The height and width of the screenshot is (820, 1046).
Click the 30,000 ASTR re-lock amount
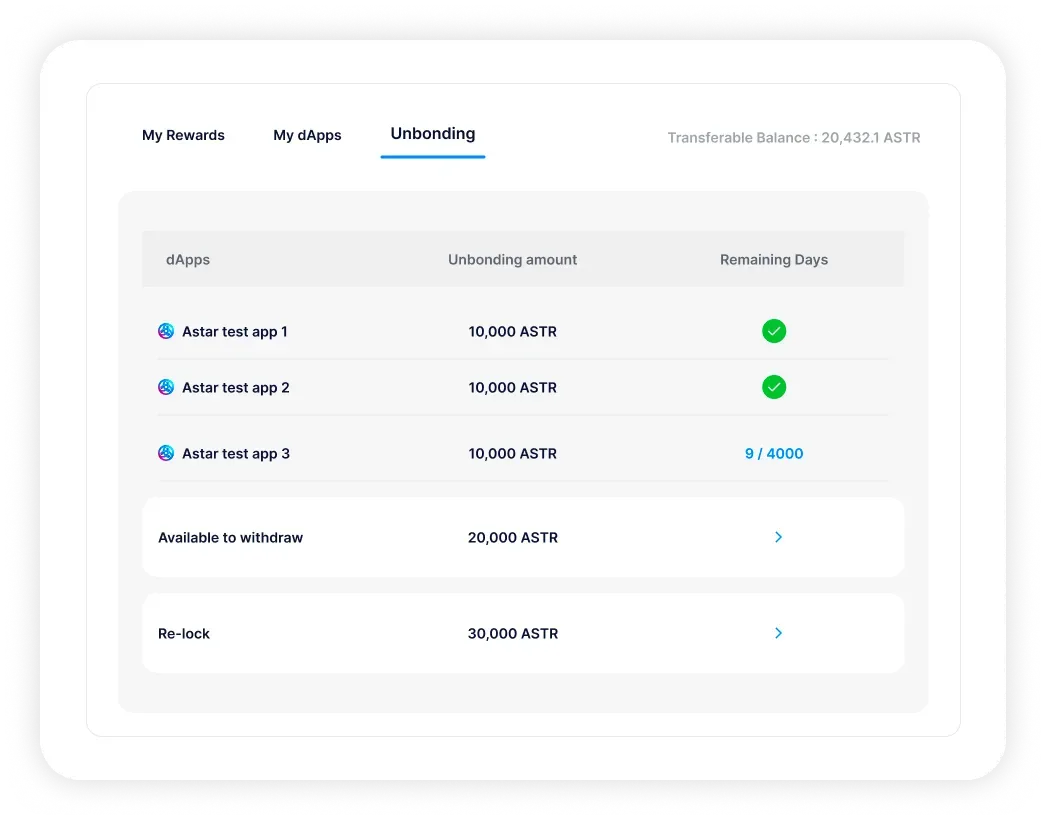[x=512, y=634]
